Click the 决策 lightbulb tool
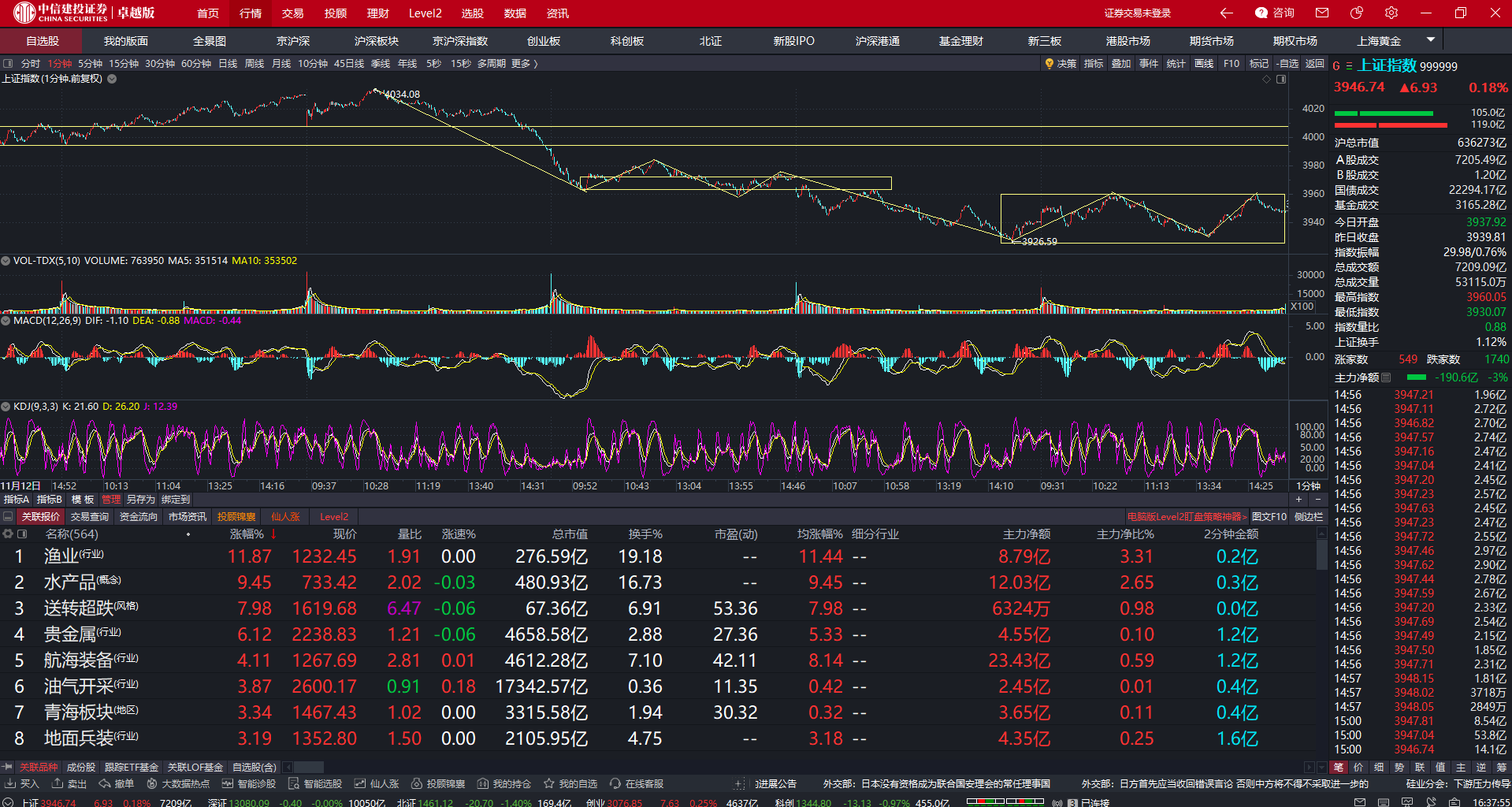The width and height of the screenshot is (1512, 807). (x=1061, y=64)
